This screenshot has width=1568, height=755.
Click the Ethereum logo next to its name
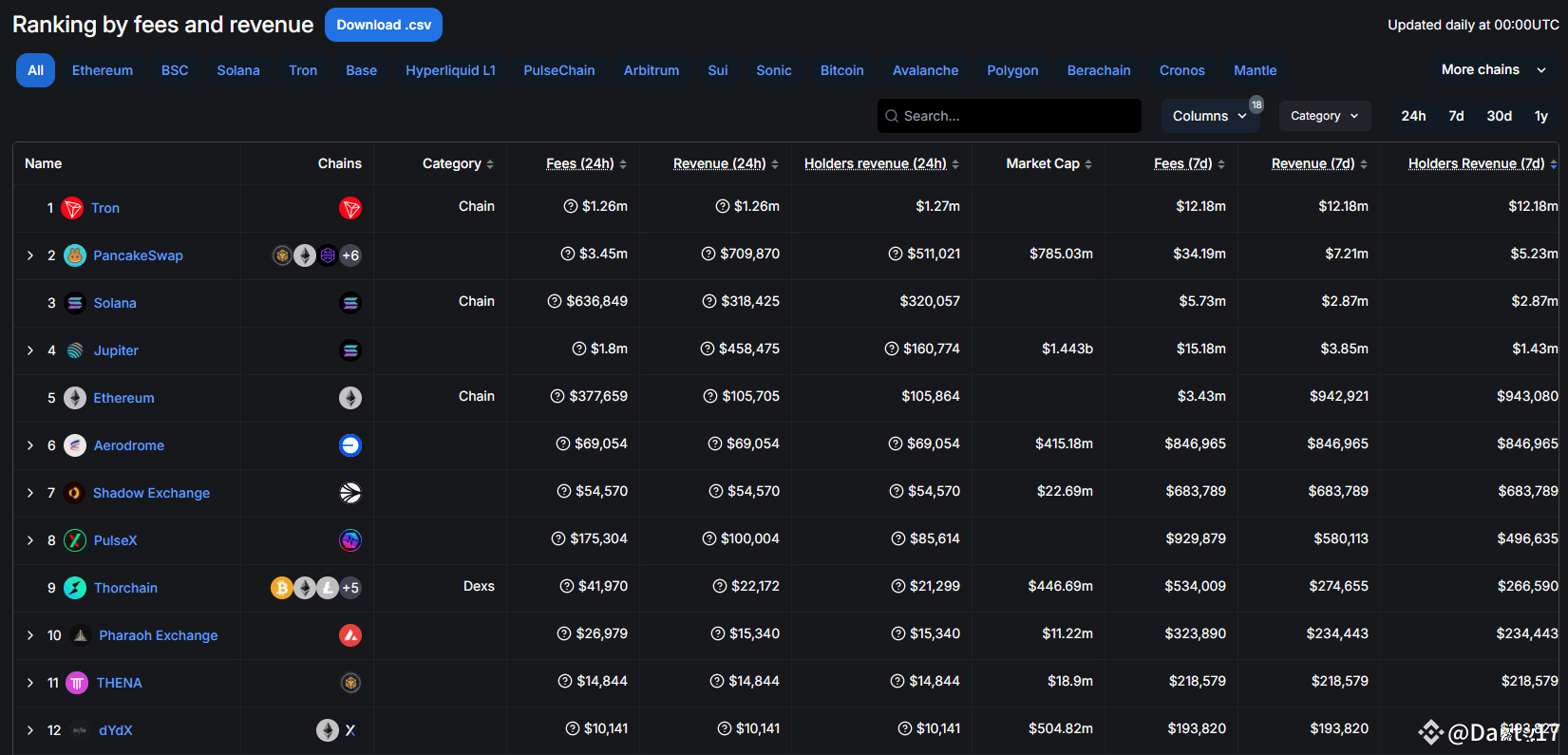pyautogui.click(x=75, y=398)
